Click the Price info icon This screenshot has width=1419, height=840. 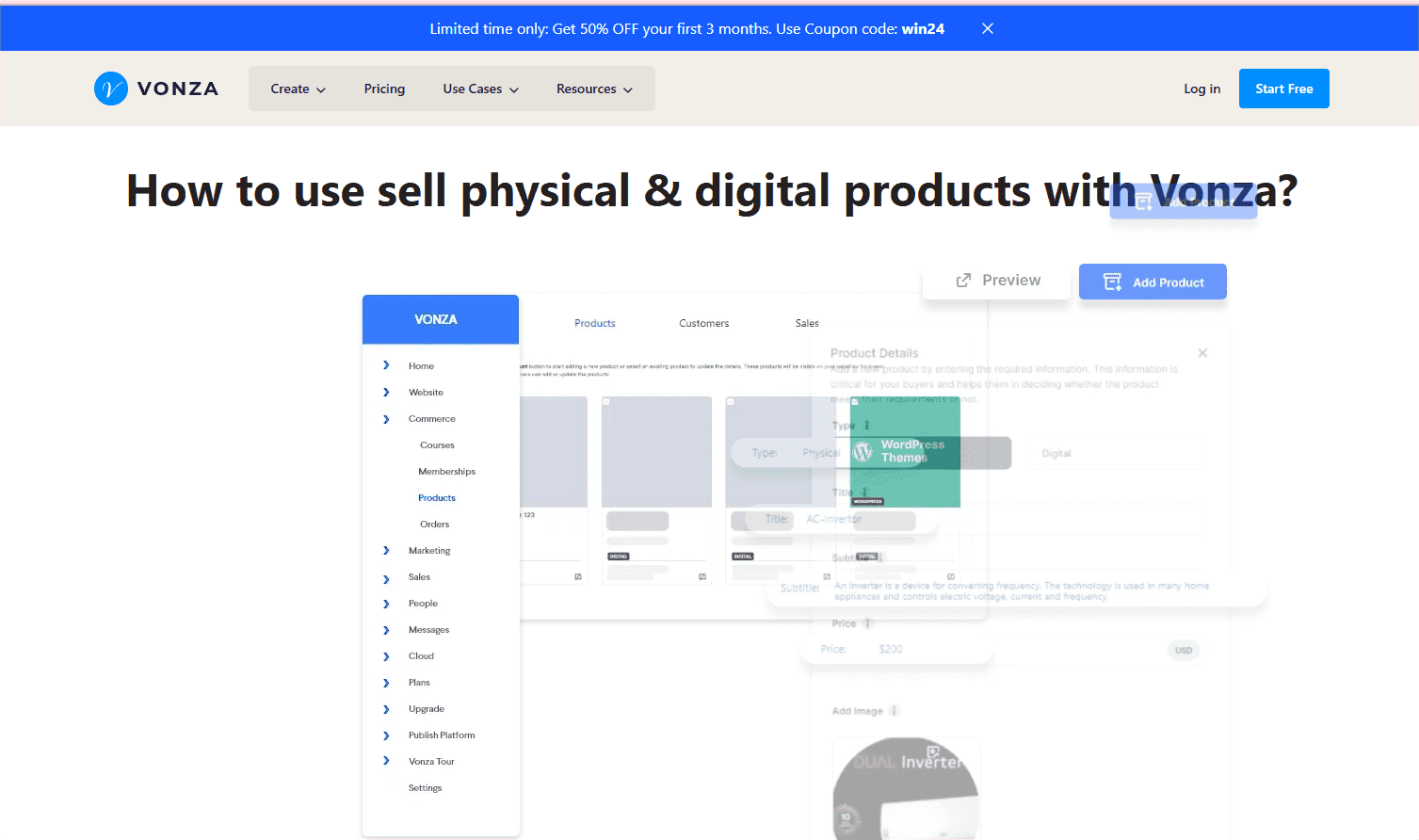coord(868,623)
